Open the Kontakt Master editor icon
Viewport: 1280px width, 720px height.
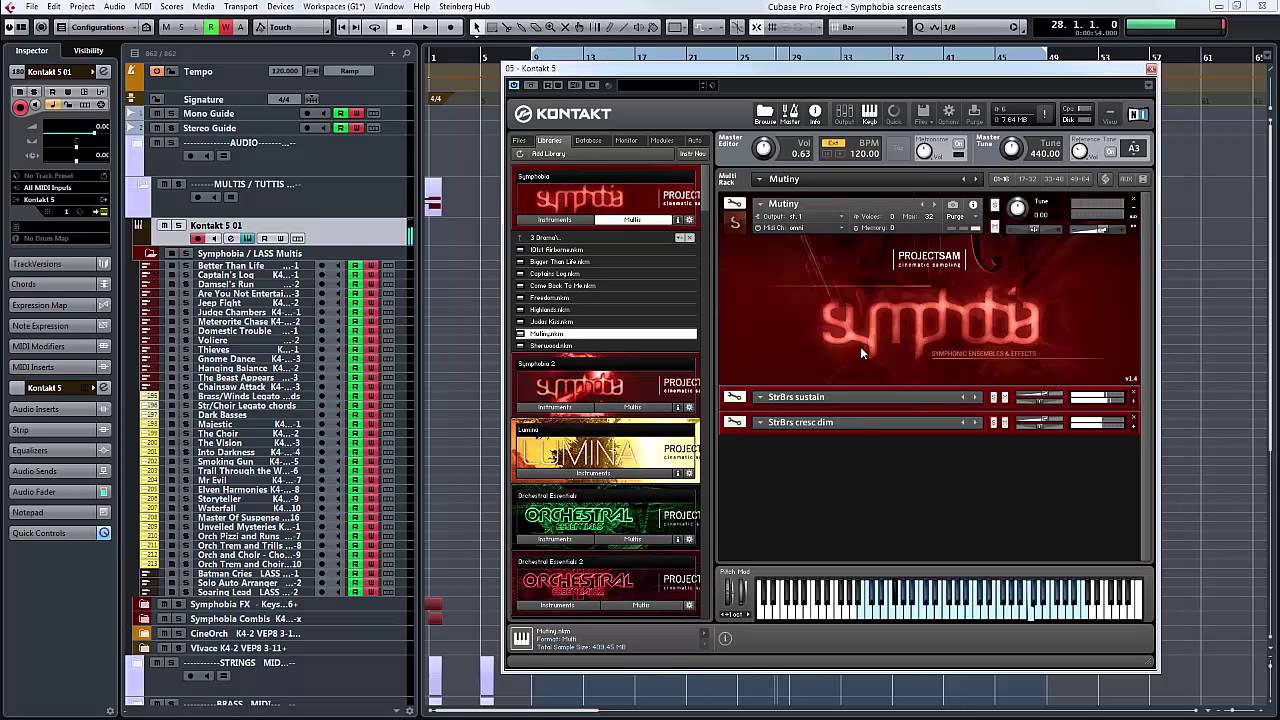point(790,114)
